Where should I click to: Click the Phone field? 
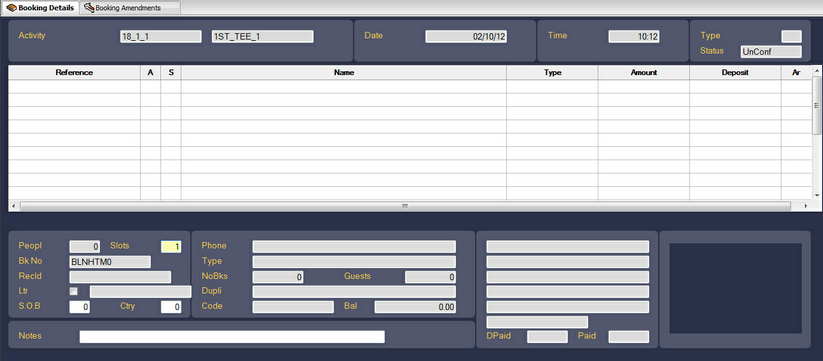[x=354, y=247]
